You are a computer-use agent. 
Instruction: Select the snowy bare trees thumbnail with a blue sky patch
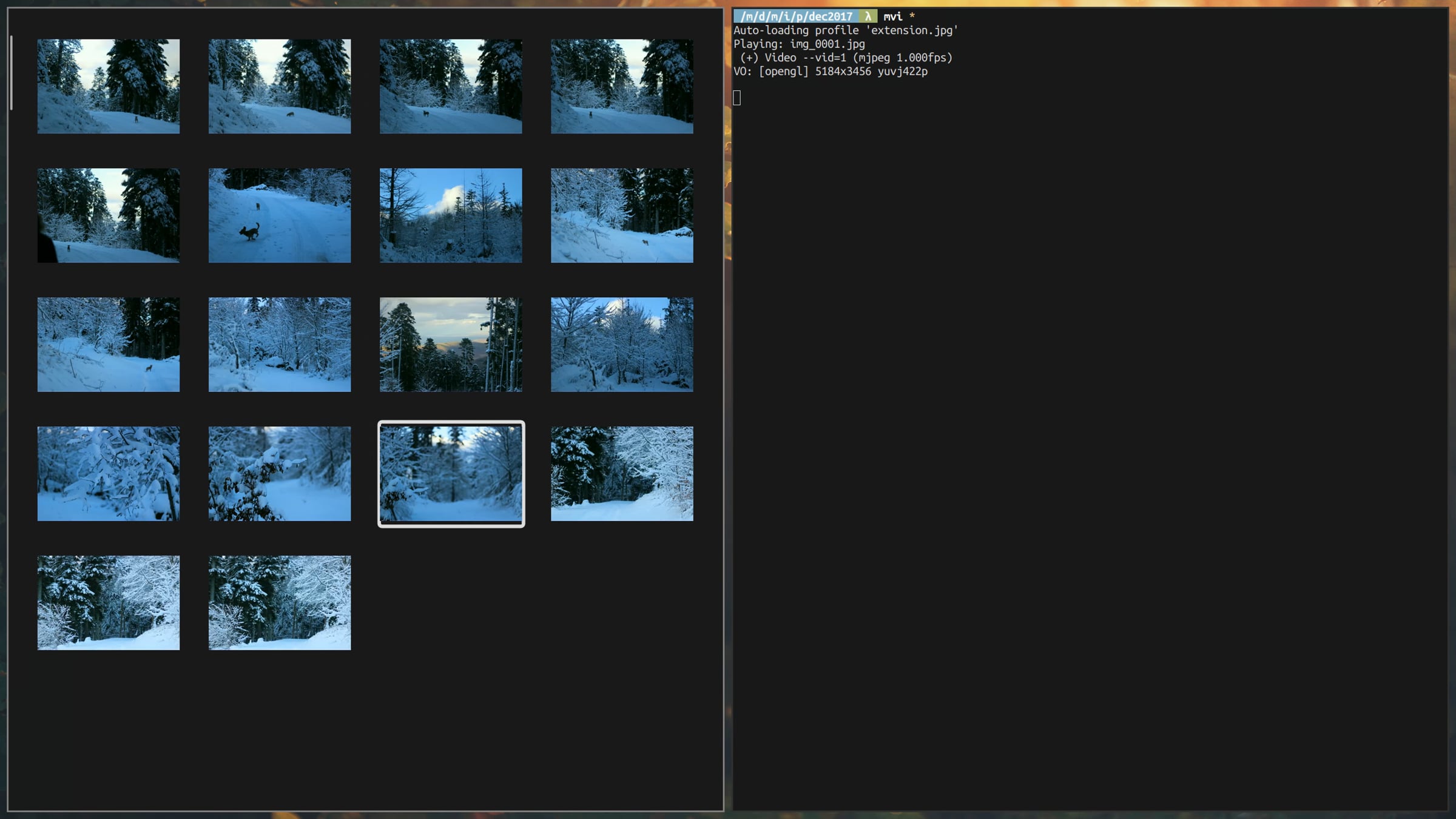coord(622,345)
